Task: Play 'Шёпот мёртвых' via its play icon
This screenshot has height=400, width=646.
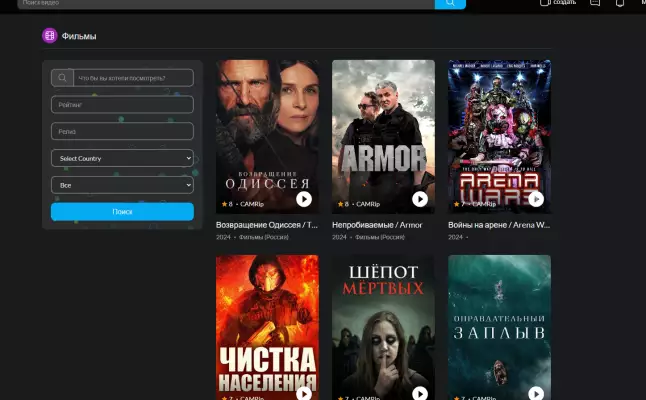Action: point(420,394)
